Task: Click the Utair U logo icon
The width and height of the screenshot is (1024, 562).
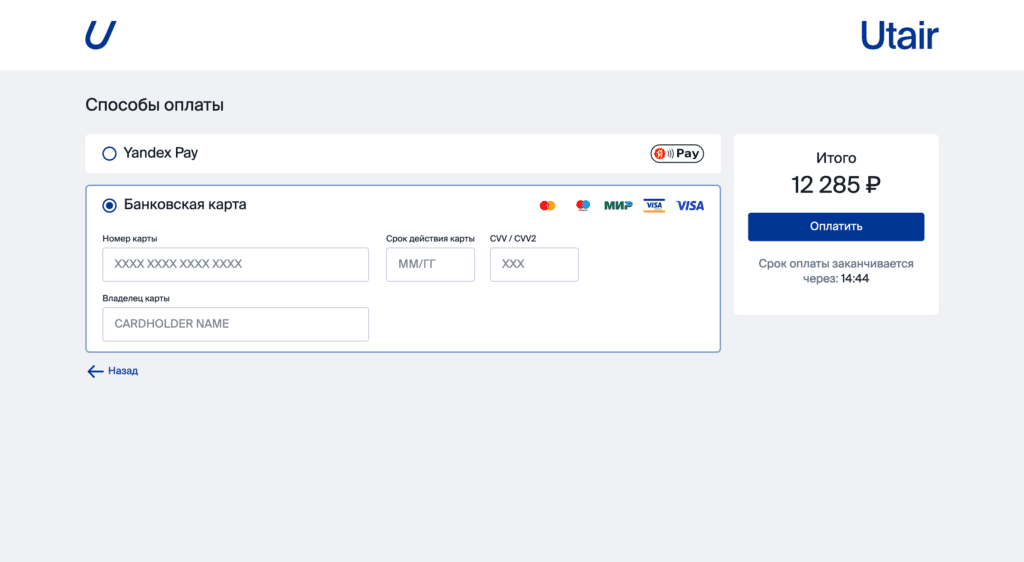Action: 101,35
